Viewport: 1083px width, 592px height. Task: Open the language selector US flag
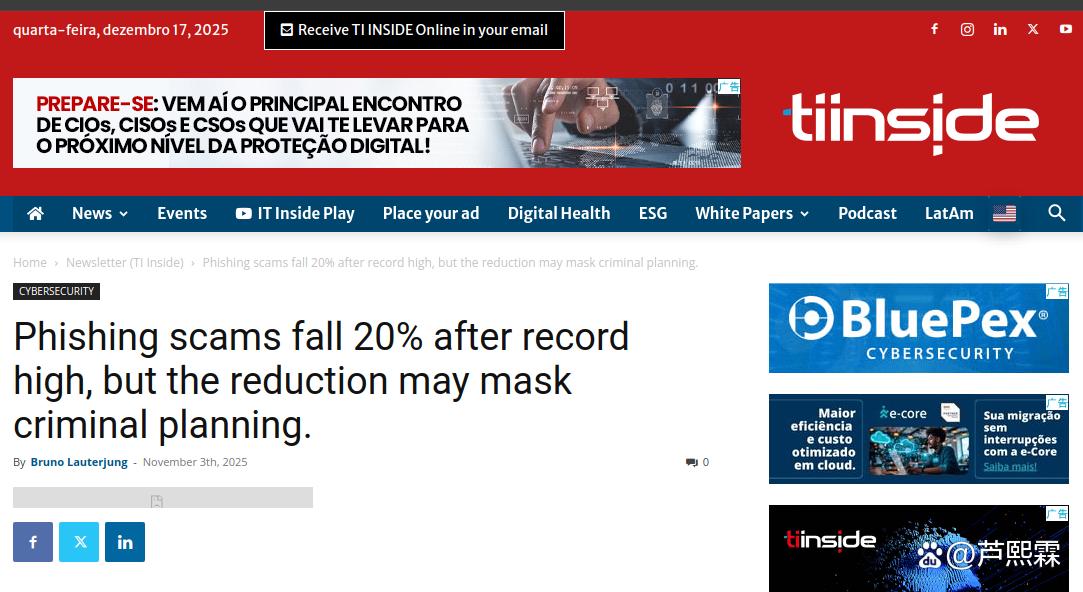1004,213
